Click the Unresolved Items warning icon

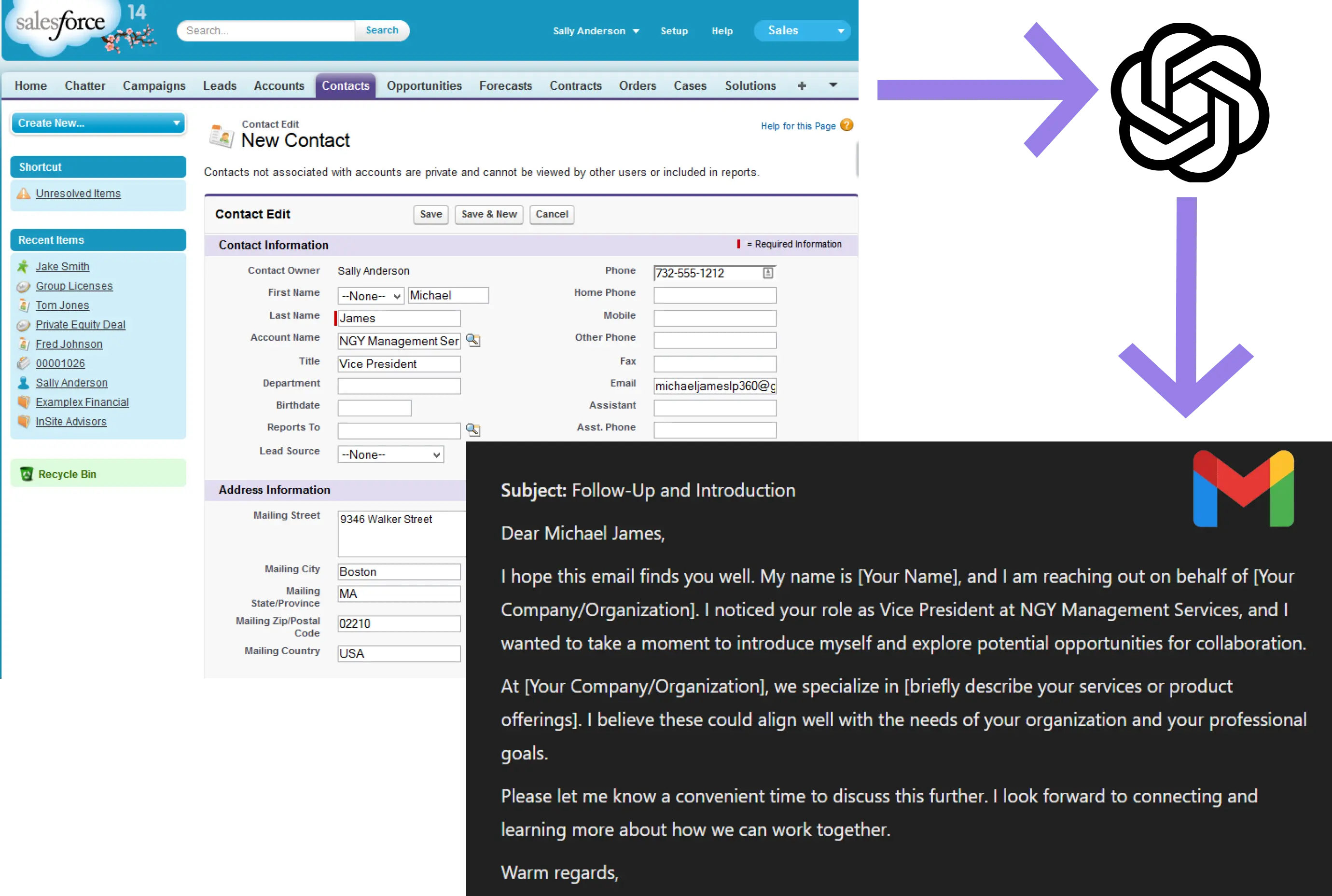(24, 193)
